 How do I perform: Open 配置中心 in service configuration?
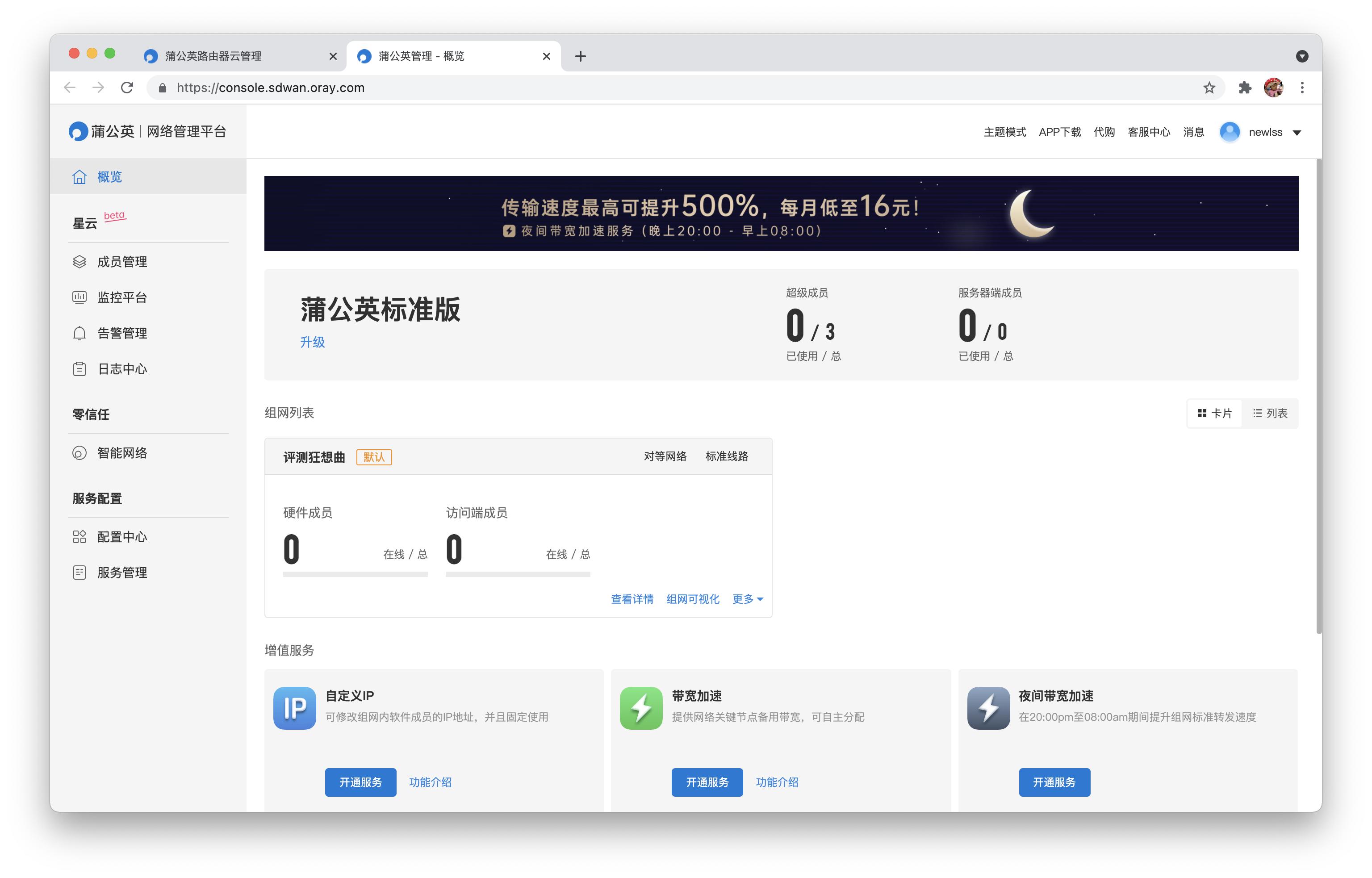[121, 536]
